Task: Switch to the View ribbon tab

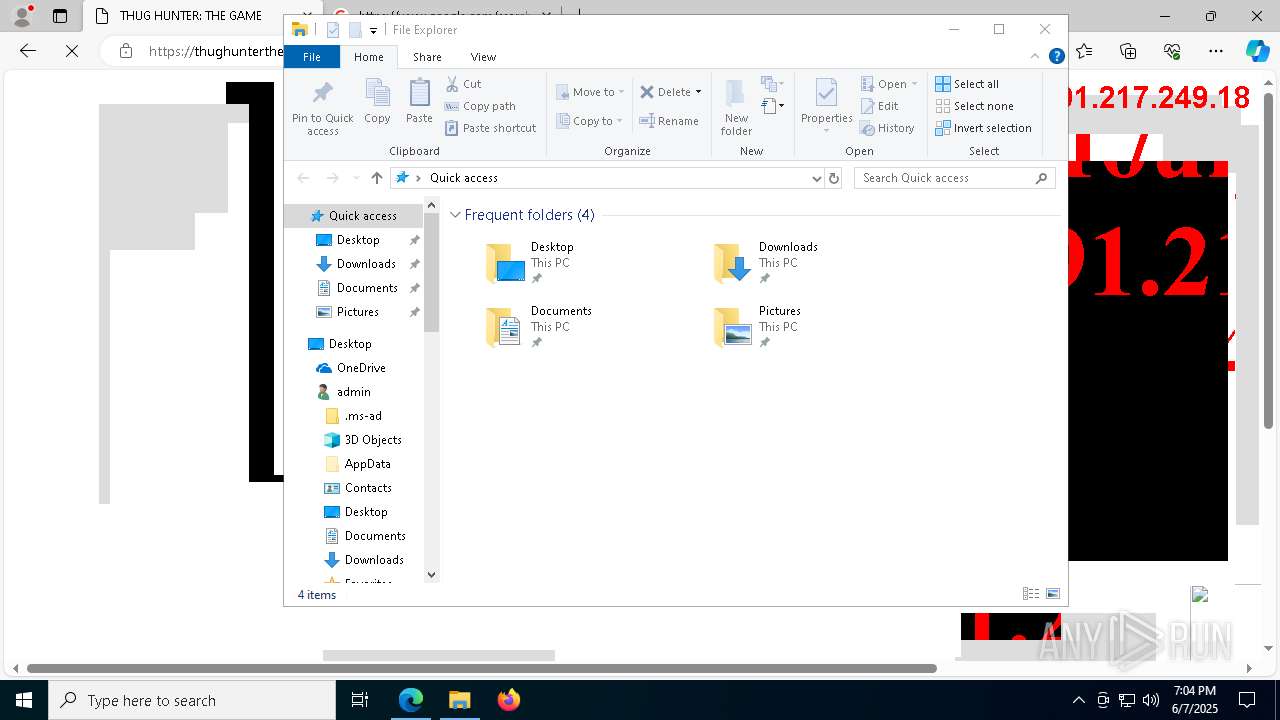Action: 483,57
